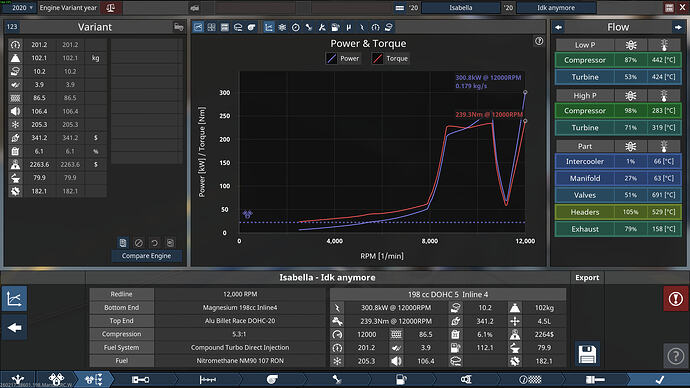Image resolution: width=690 pixels, height=388 pixels.
Task: Click the help question mark on the chart
Action: coord(539,41)
